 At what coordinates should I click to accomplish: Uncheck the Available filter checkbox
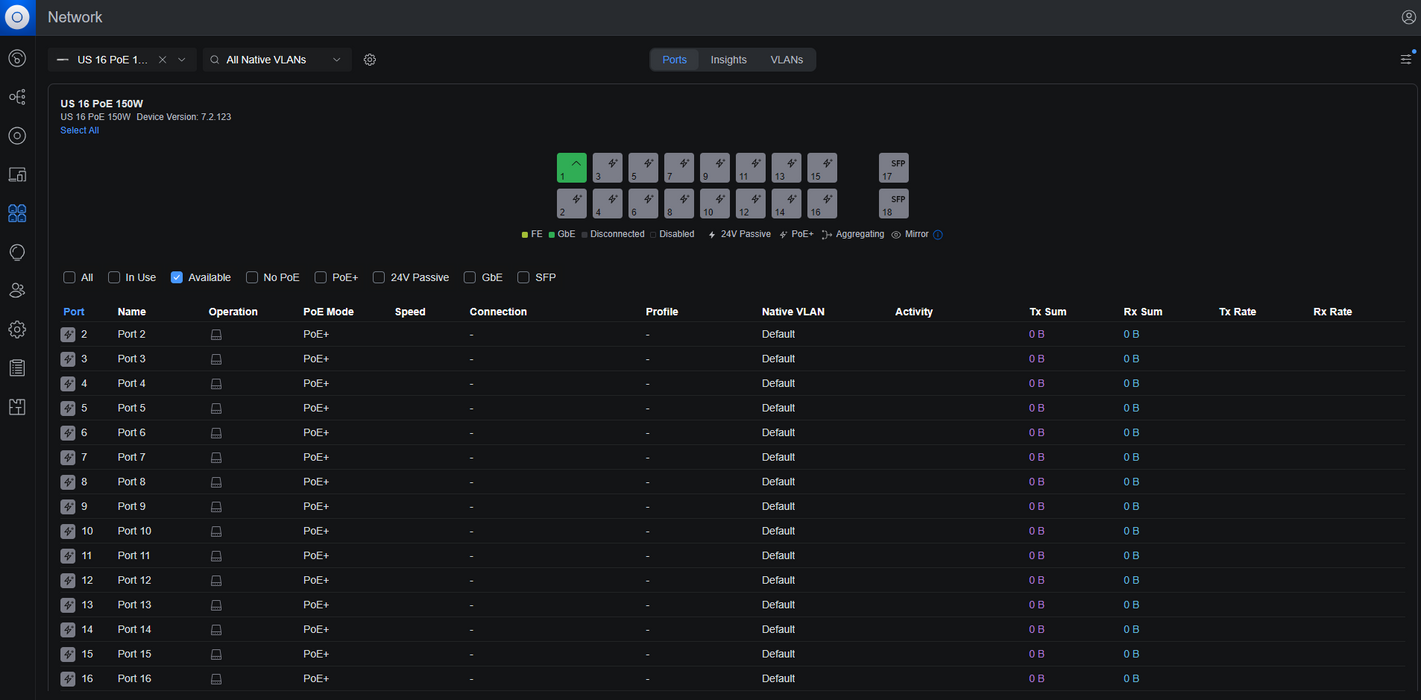(177, 277)
